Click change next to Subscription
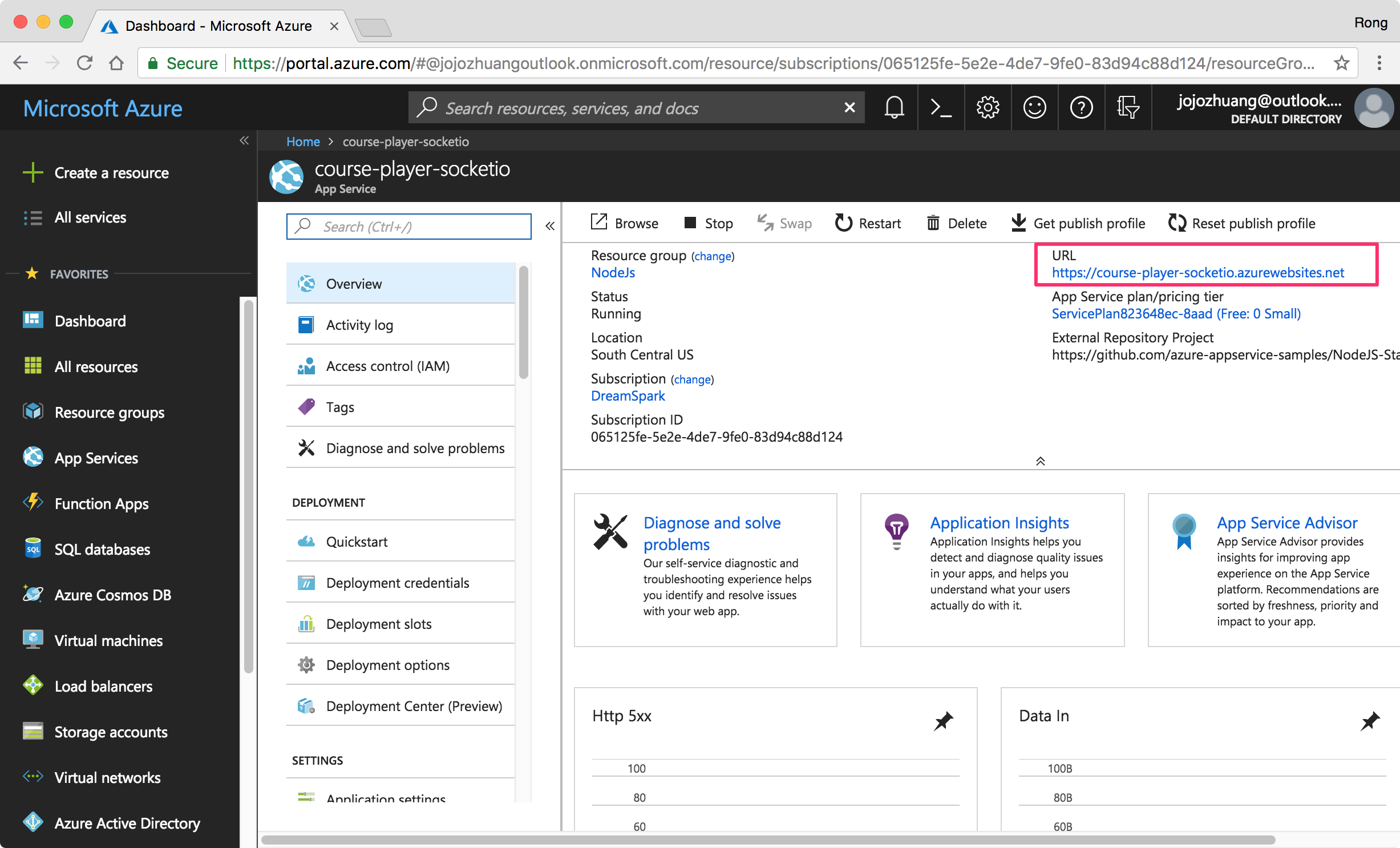 [692, 379]
